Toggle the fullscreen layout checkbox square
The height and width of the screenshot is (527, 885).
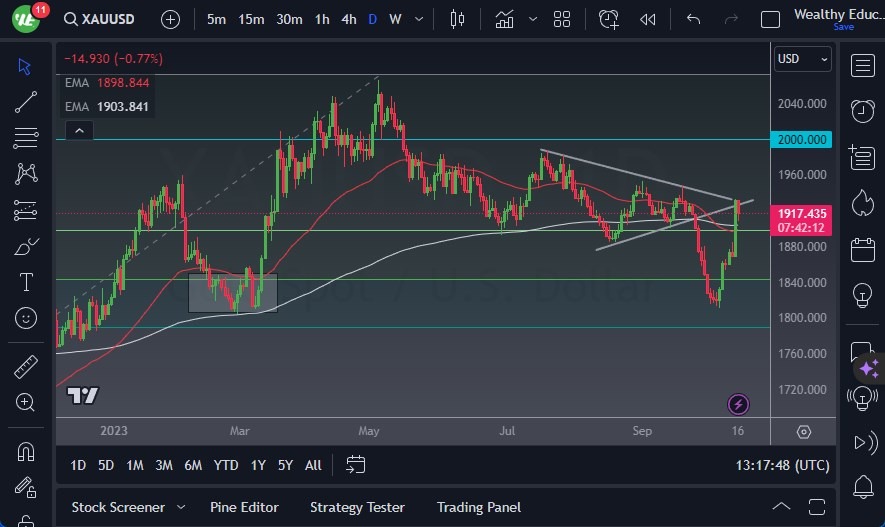point(770,19)
